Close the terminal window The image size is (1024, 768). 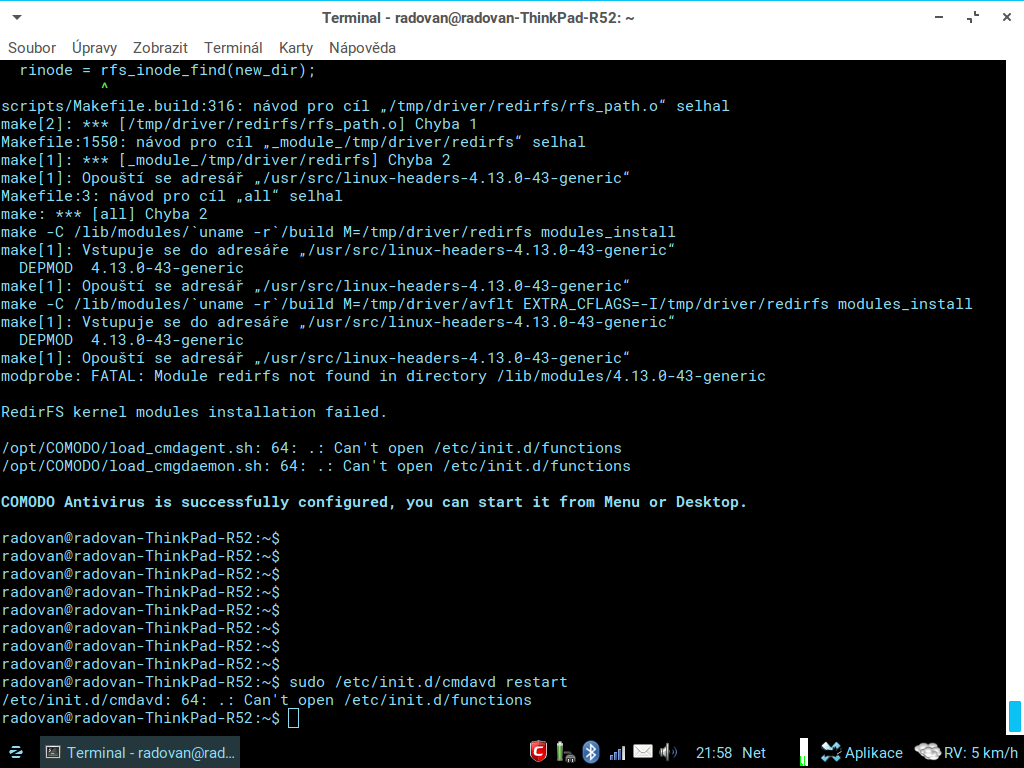coord(1006,18)
